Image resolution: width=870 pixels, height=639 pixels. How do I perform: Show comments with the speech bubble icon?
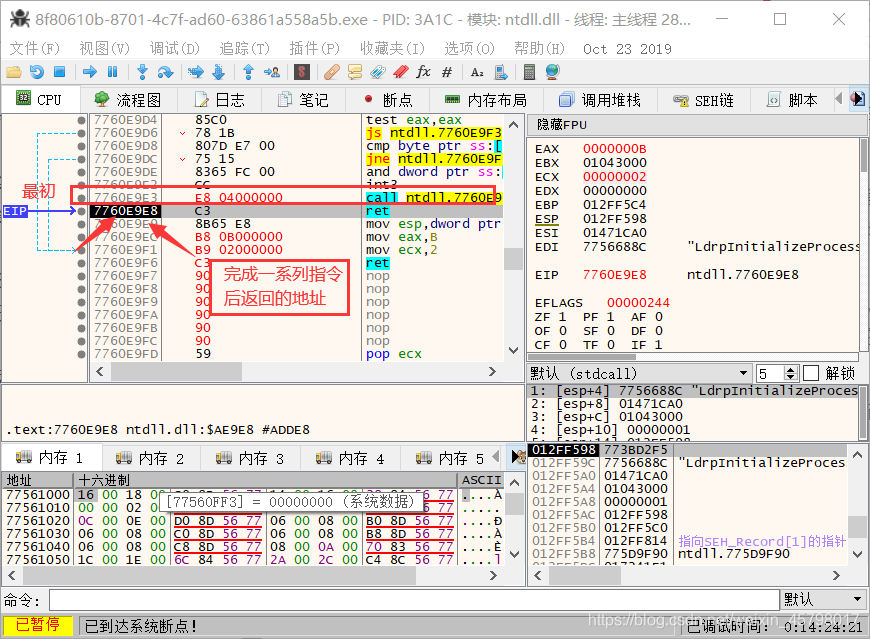[355, 72]
